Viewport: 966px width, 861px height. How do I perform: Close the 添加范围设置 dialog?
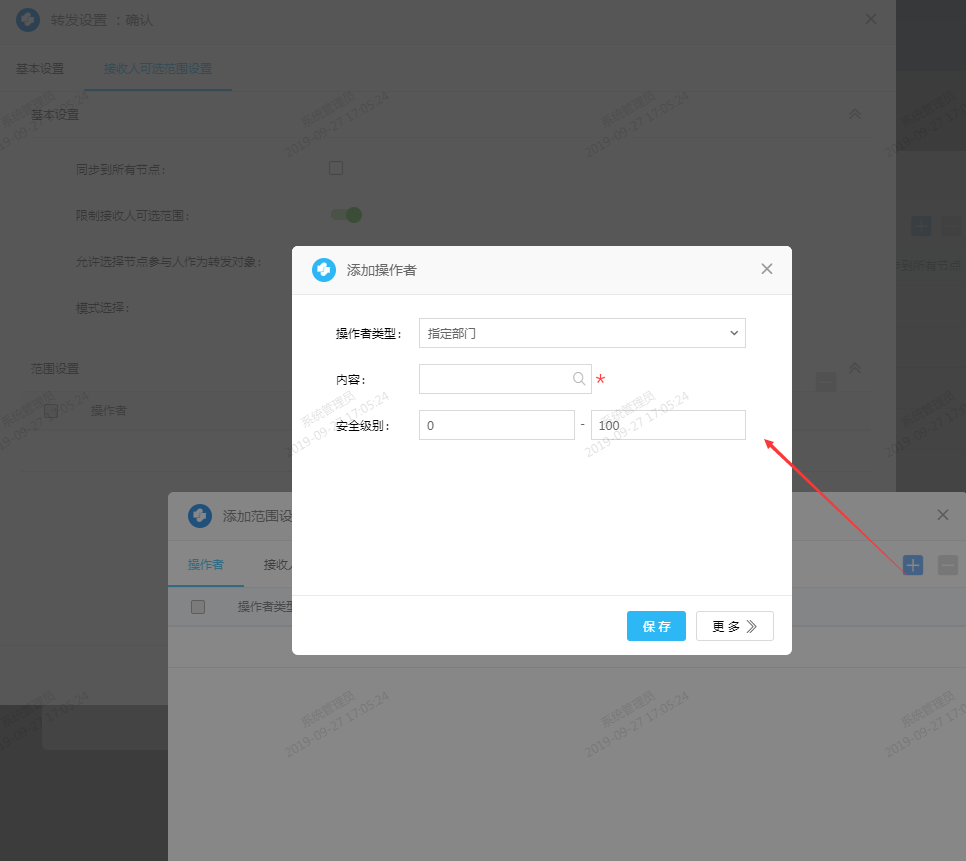point(942,515)
